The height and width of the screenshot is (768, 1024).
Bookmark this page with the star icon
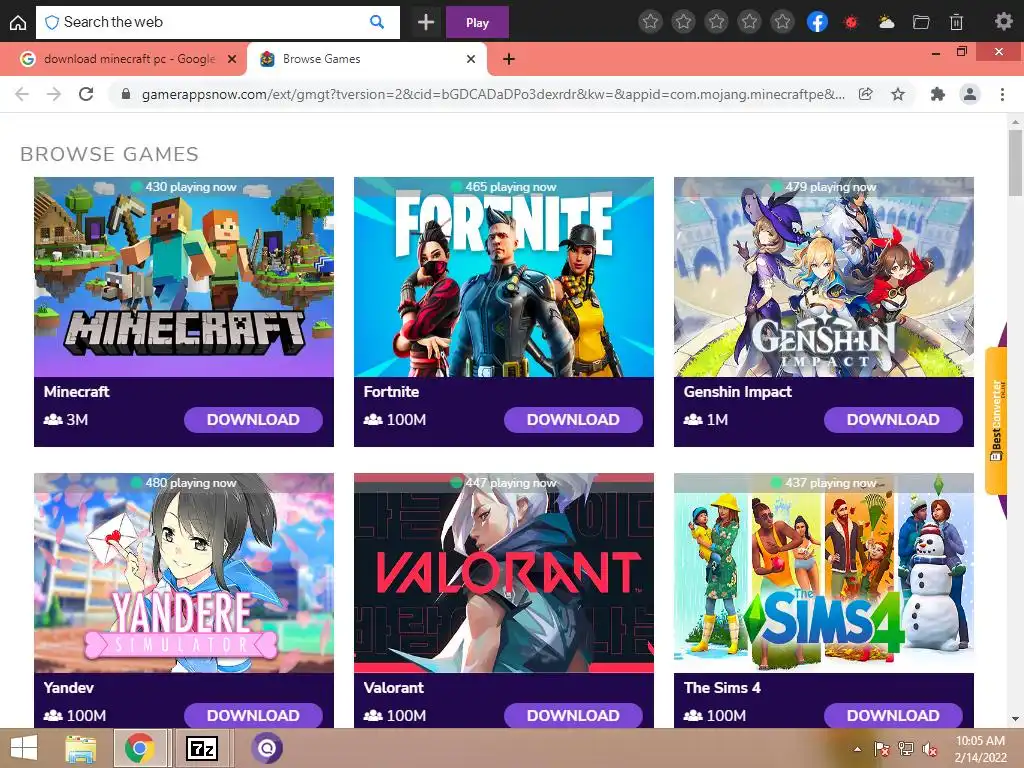point(898,94)
